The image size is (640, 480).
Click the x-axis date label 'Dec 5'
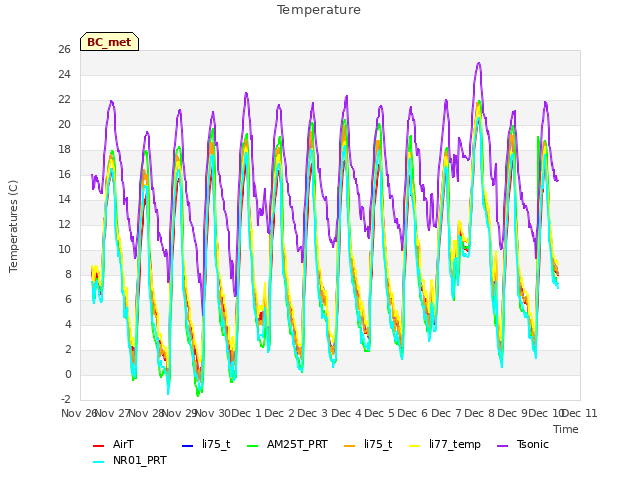[x=380, y=413]
